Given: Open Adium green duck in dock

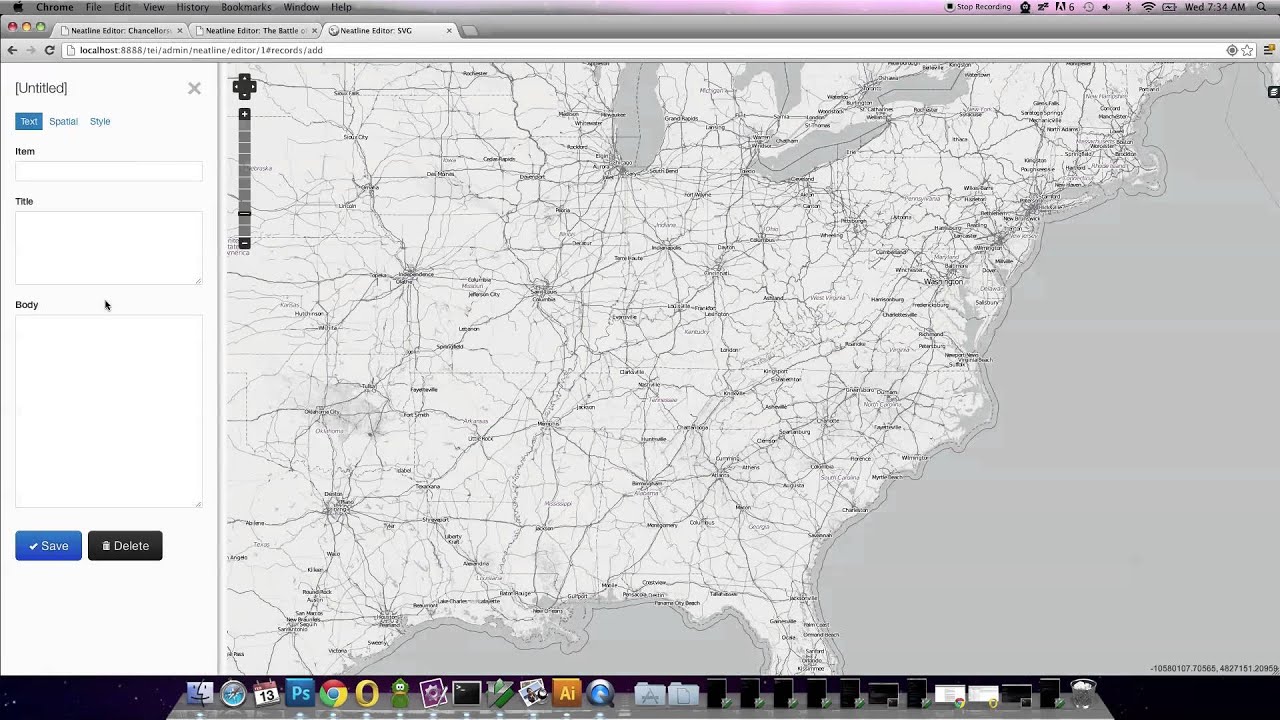Looking at the screenshot, I should pyautogui.click(x=400, y=693).
